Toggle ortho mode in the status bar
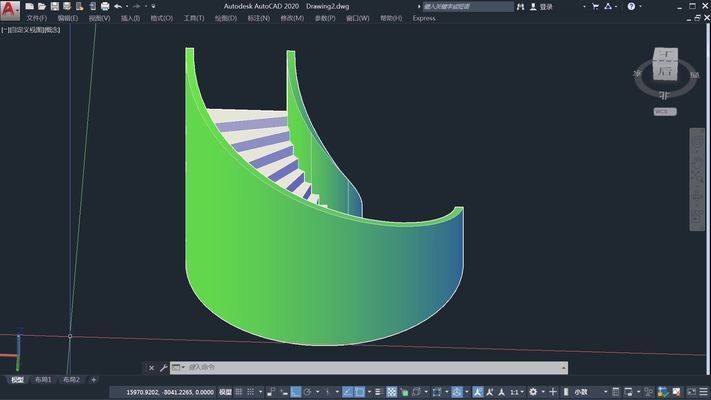Image resolution: width=711 pixels, height=400 pixels. (294, 392)
